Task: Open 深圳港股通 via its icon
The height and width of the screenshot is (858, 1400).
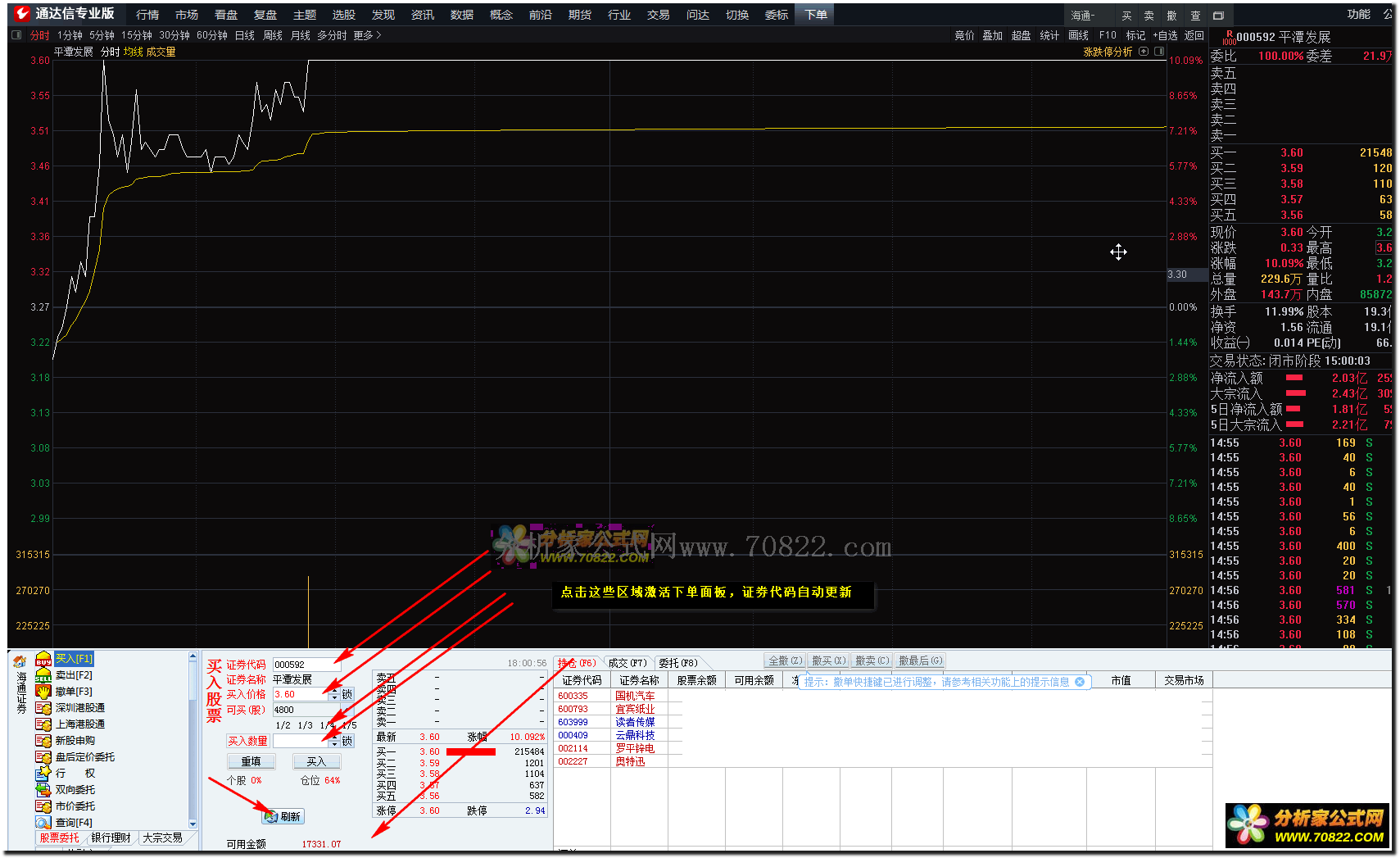Action: [x=43, y=708]
